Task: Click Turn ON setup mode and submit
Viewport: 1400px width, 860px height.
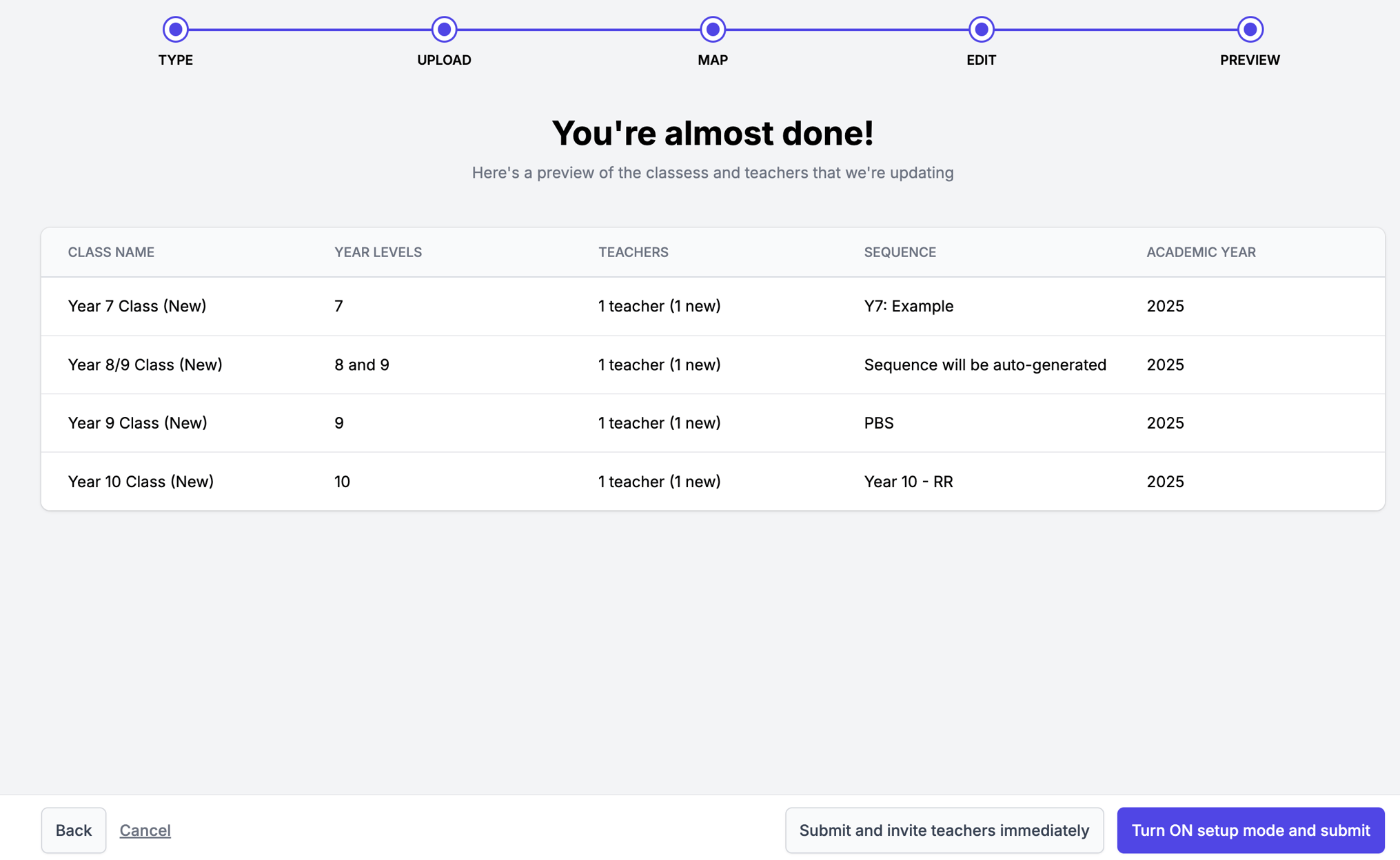Action: (1250, 830)
